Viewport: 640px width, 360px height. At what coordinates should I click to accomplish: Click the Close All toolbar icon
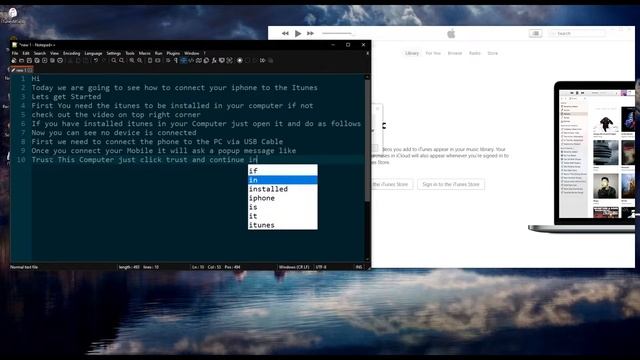(x=52, y=60)
